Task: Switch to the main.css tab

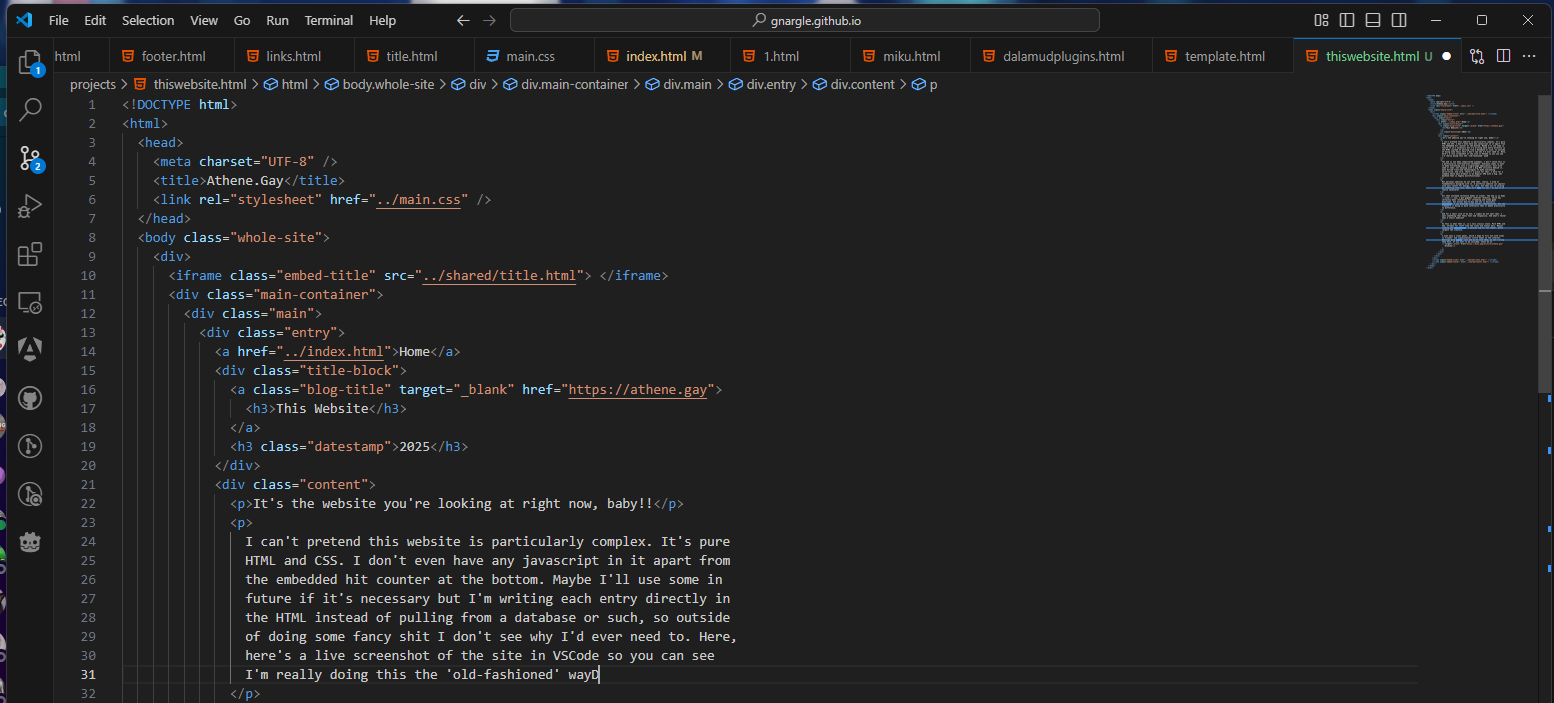Action: (530, 57)
